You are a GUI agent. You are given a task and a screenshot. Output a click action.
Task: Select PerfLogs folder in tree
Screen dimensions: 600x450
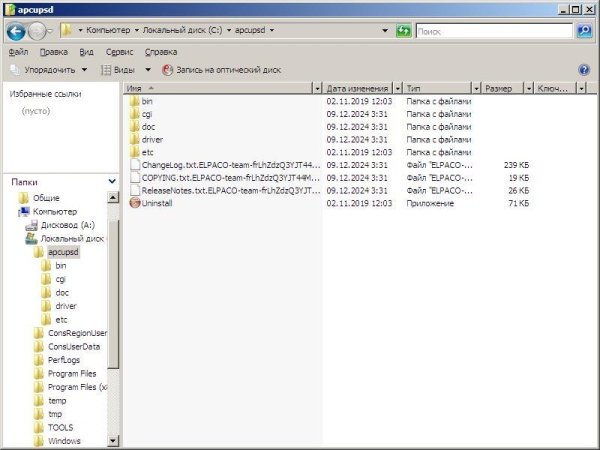[x=64, y=360]
